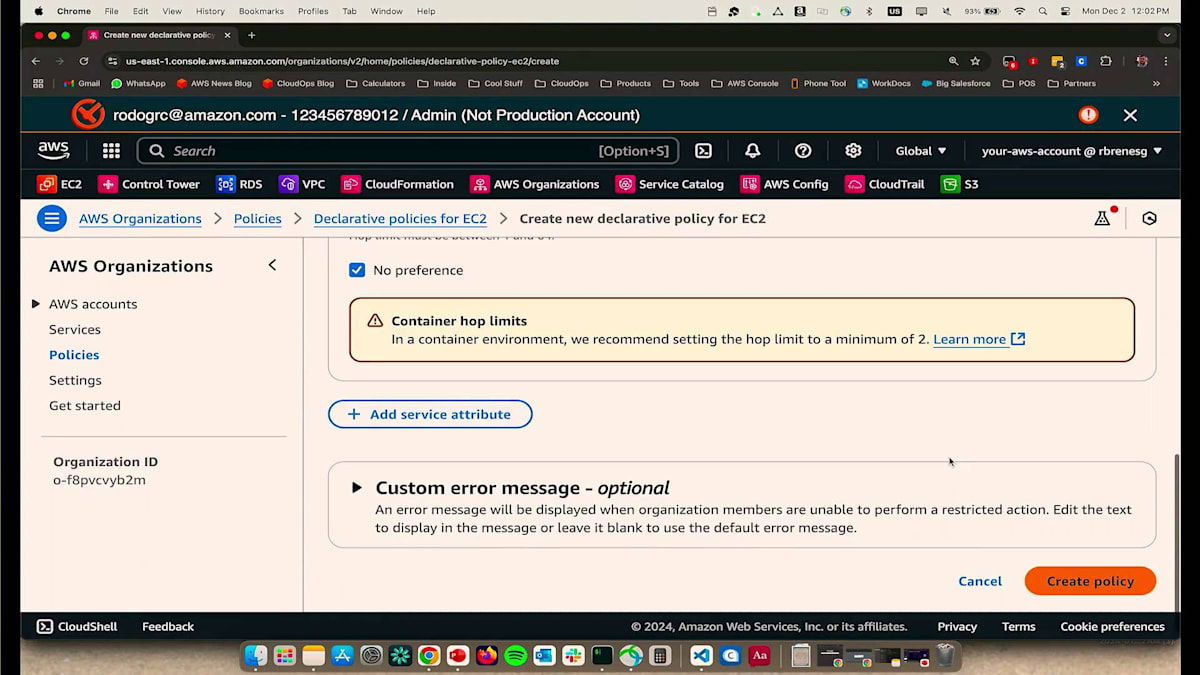Dismiss the account banner with the X
This screenshot has height=675, width=1200.
[1130, 115]
